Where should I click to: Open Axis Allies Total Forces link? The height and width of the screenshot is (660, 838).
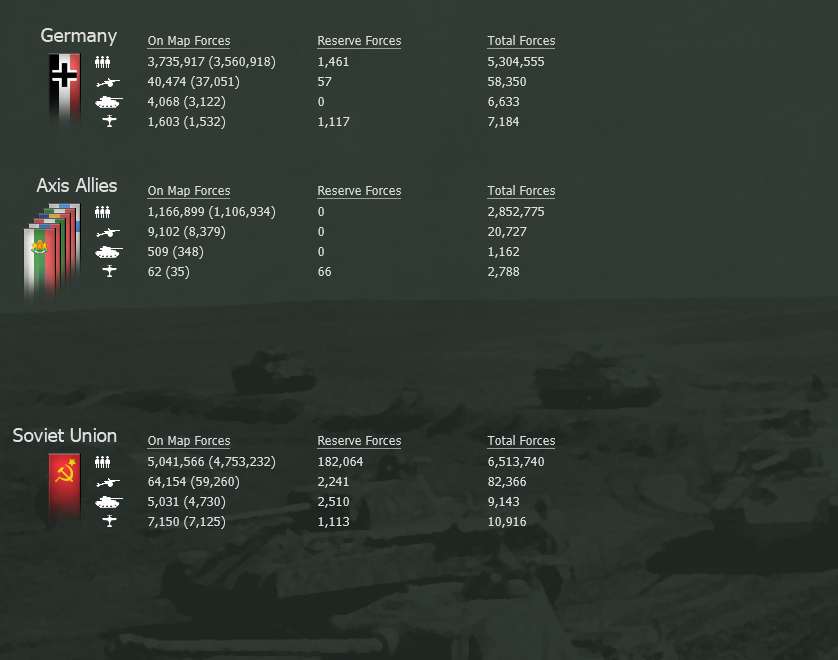click(521, 191)
